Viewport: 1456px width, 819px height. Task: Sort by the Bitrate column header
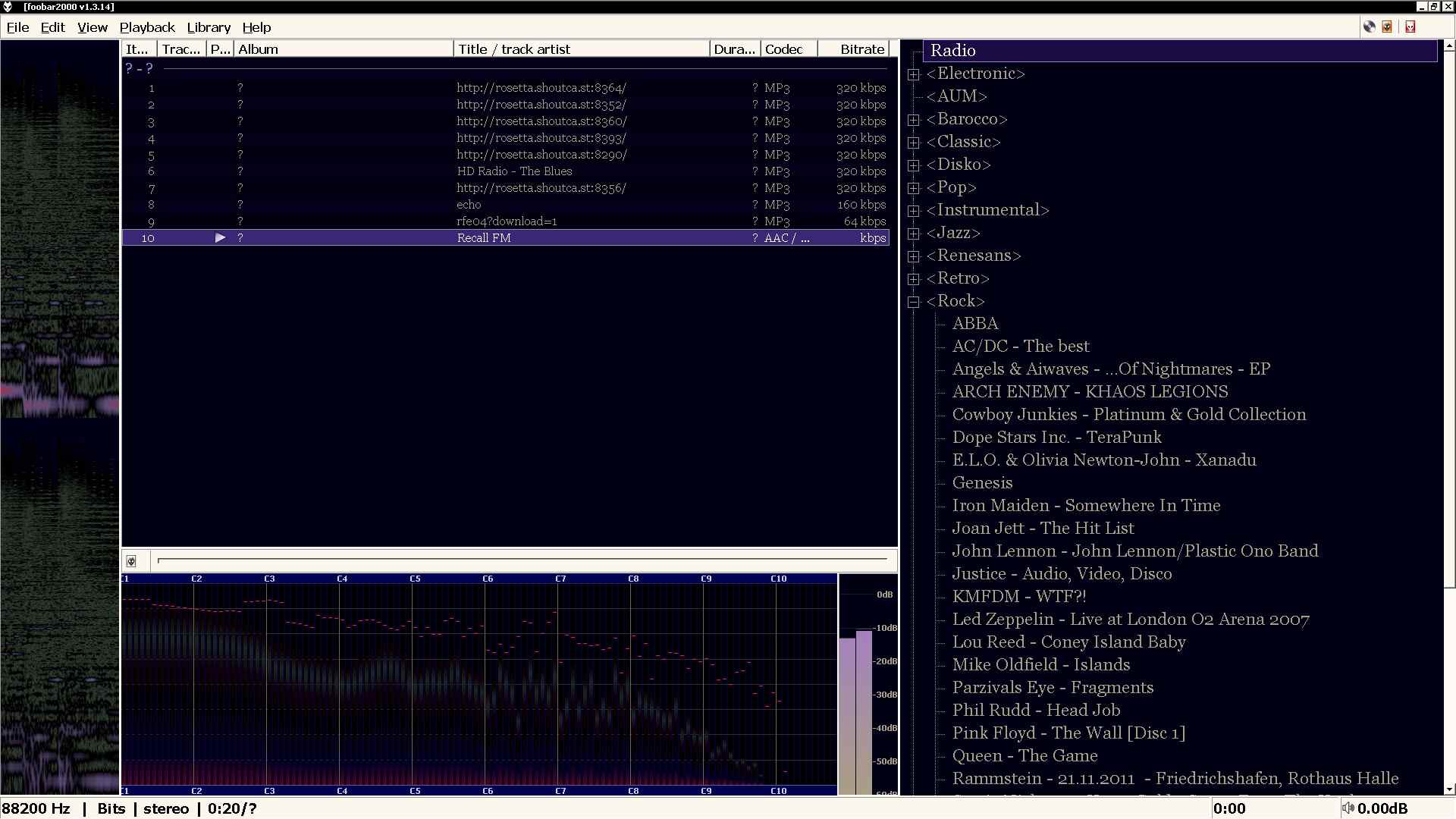pyautogui.click(x=861, y=49)
